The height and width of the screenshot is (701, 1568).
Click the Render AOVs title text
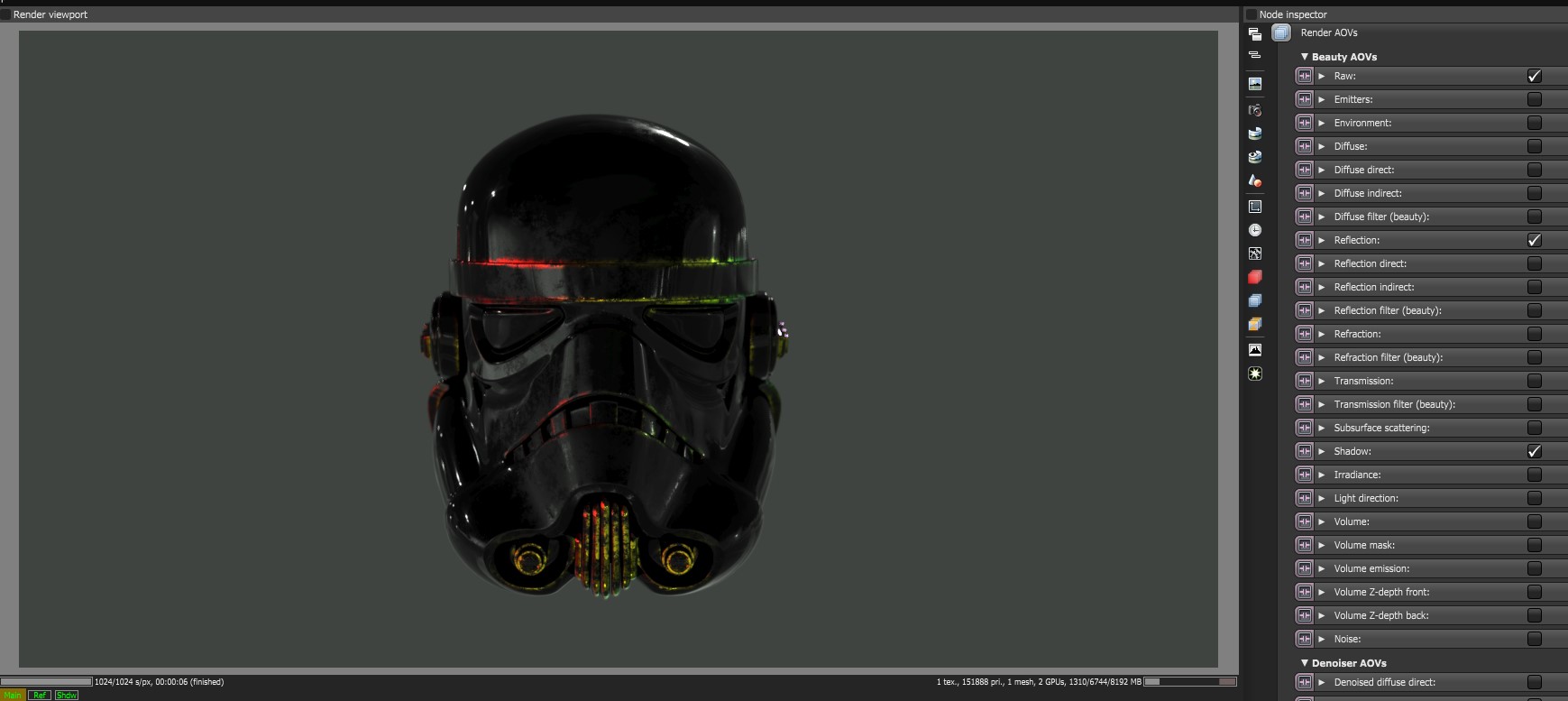tap(1329, 32)
